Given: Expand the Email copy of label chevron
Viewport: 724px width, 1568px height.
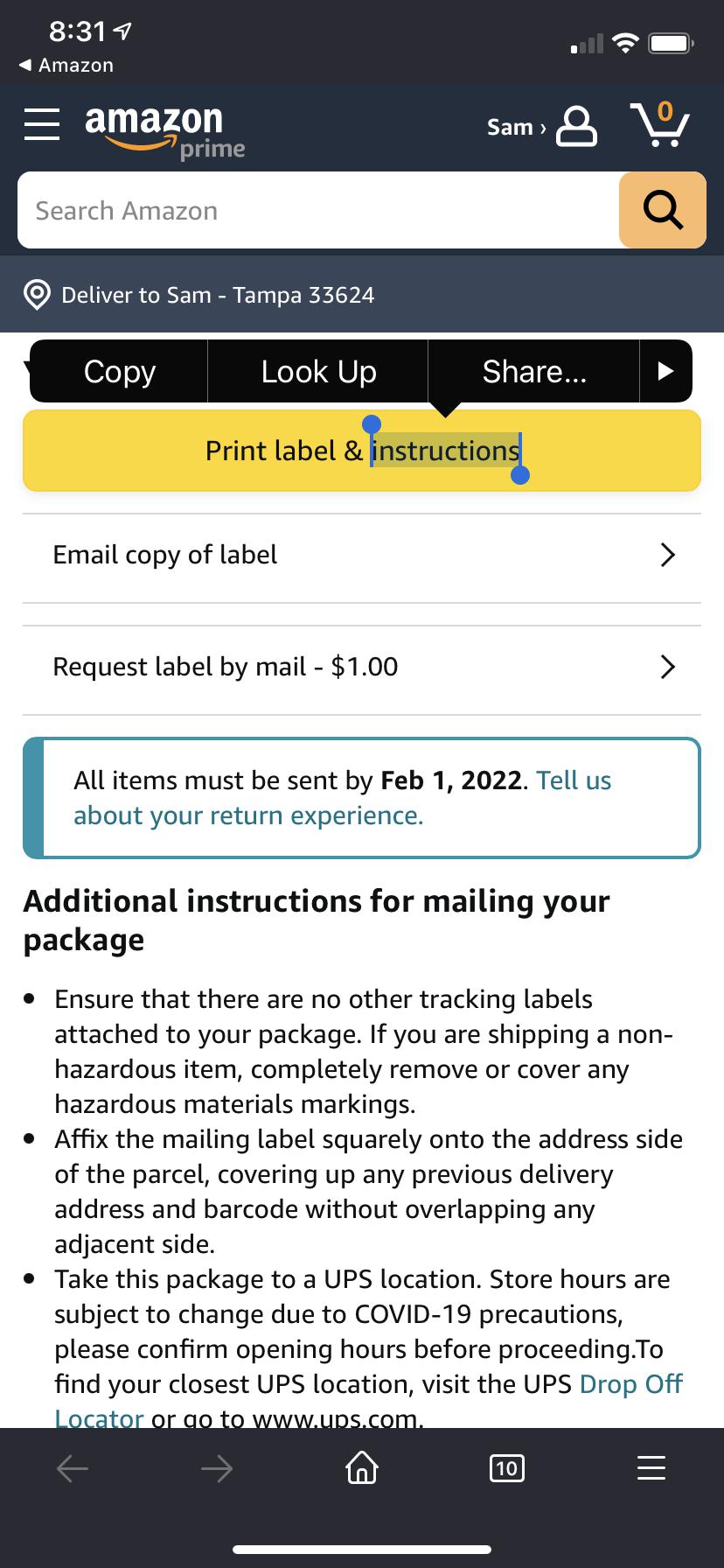Looking at the screenshot, I should click(x=668, y=555).
